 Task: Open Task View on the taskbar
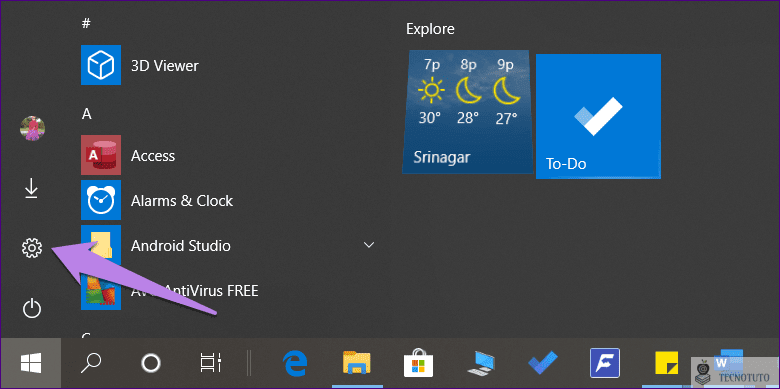point(210,363)
